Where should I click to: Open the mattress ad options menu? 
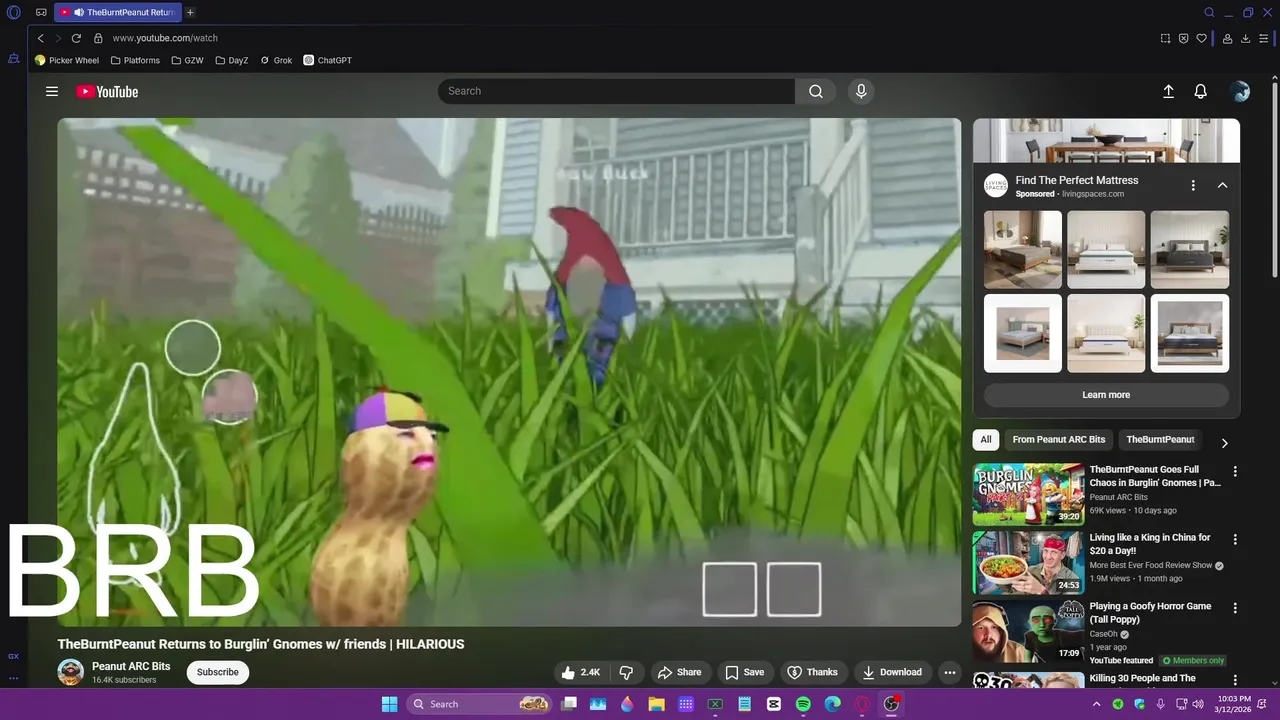click(1193, 186)
